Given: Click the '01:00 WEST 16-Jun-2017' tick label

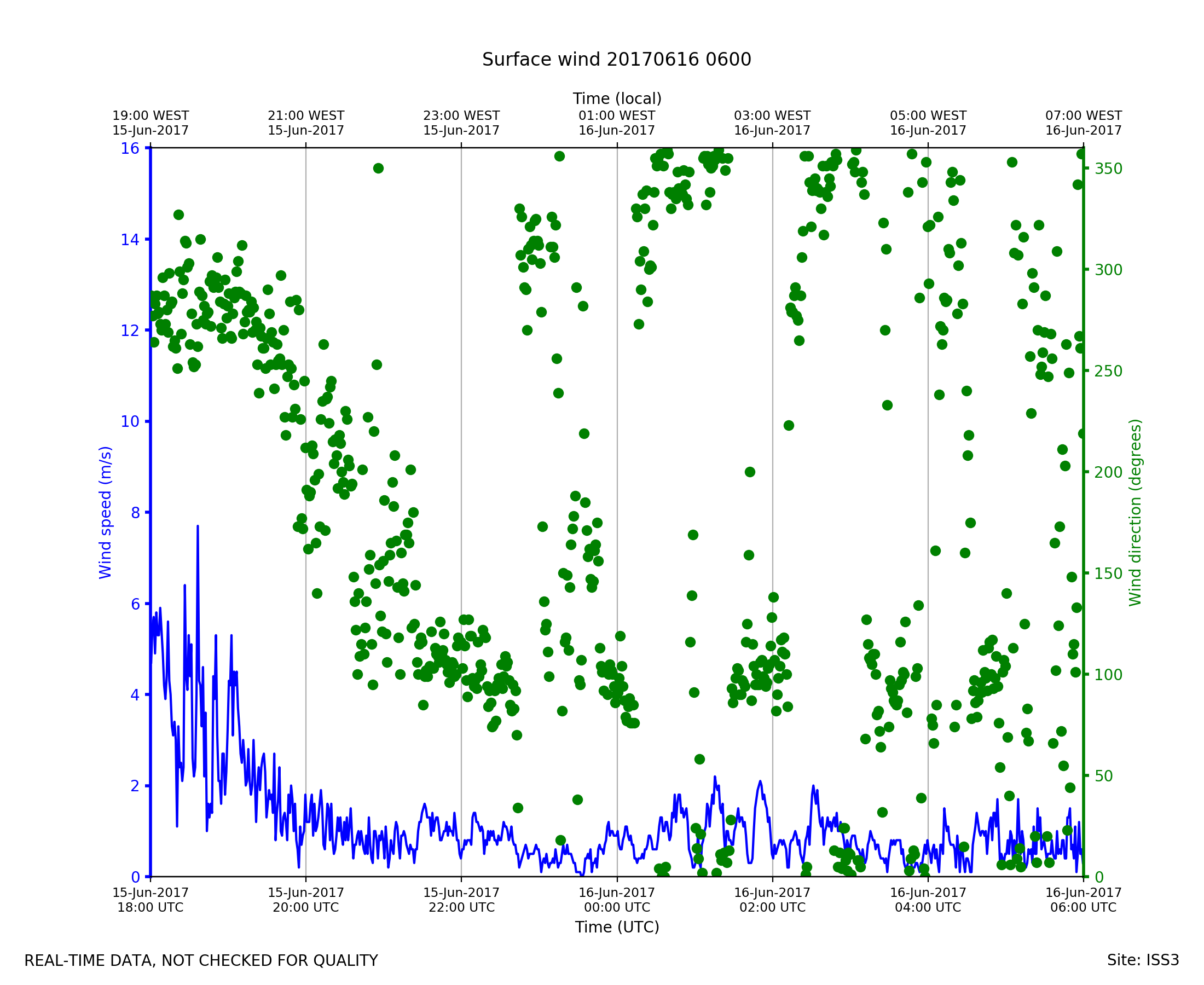Looking at the screenshot, I should [617, 123].
